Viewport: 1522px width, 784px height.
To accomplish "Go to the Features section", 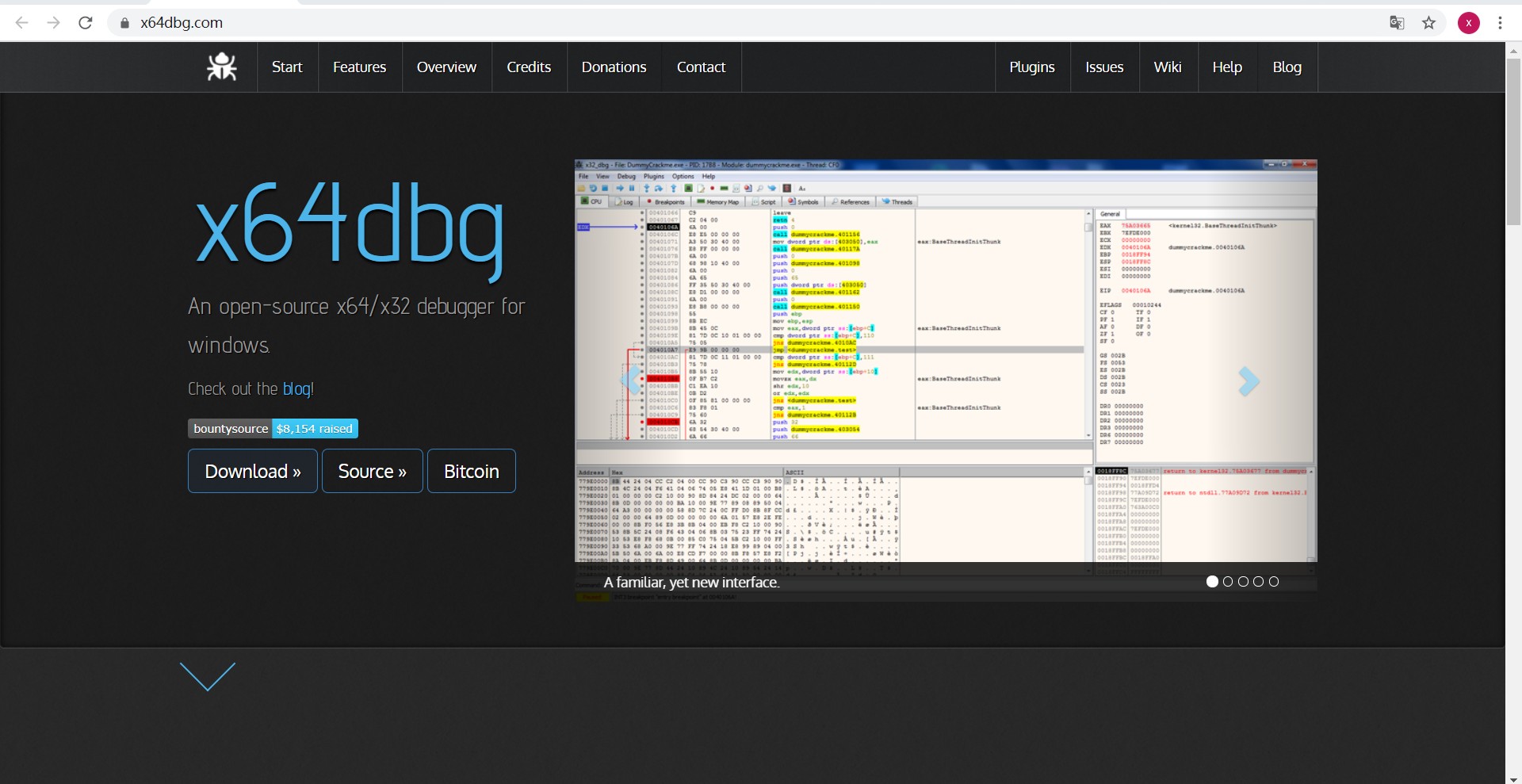I will coord(360,67).
